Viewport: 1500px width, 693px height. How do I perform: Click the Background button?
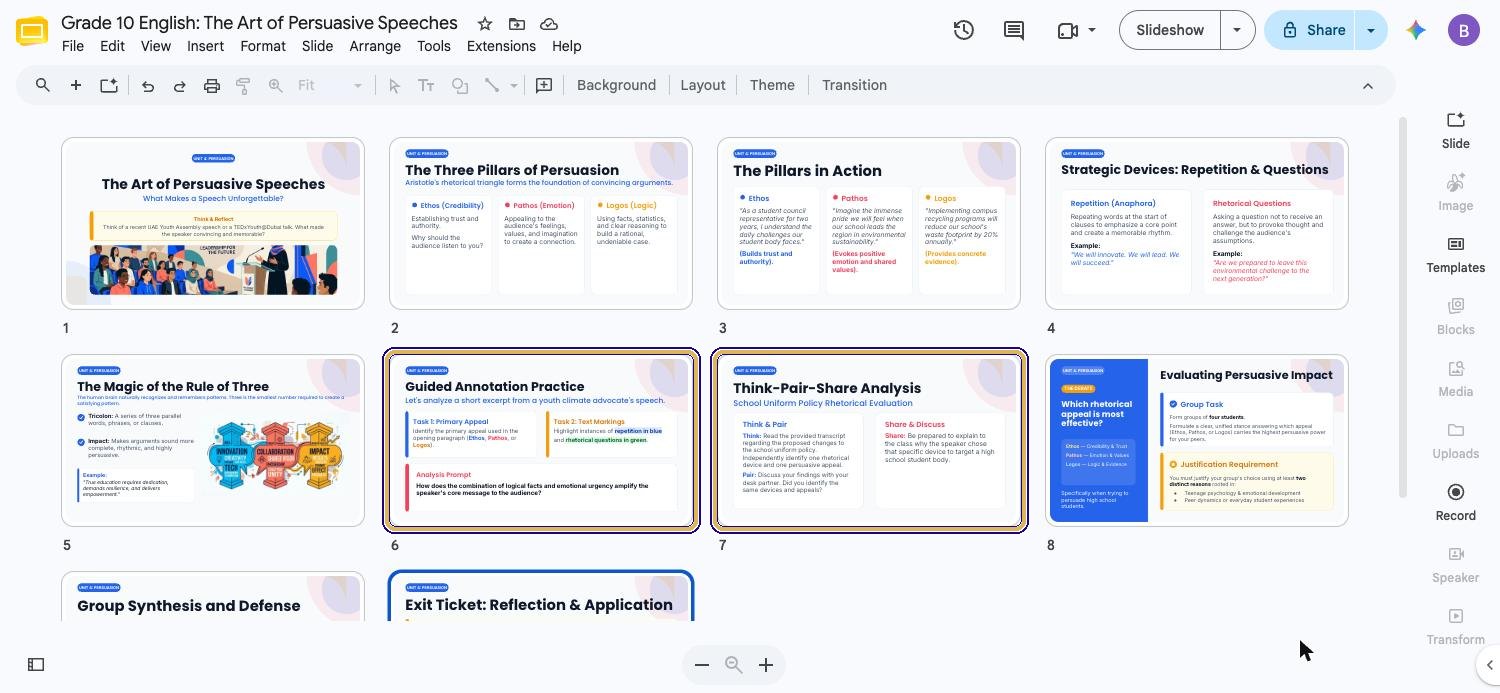616,85
